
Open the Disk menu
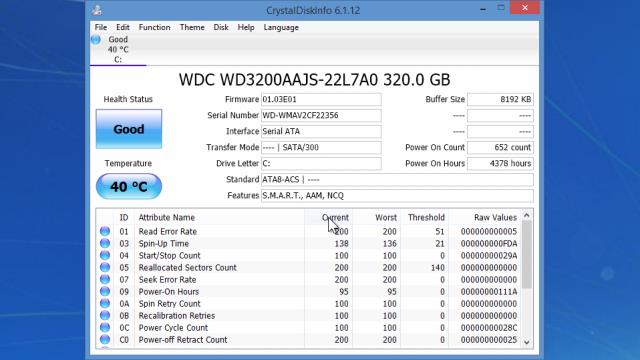point(221,27)
